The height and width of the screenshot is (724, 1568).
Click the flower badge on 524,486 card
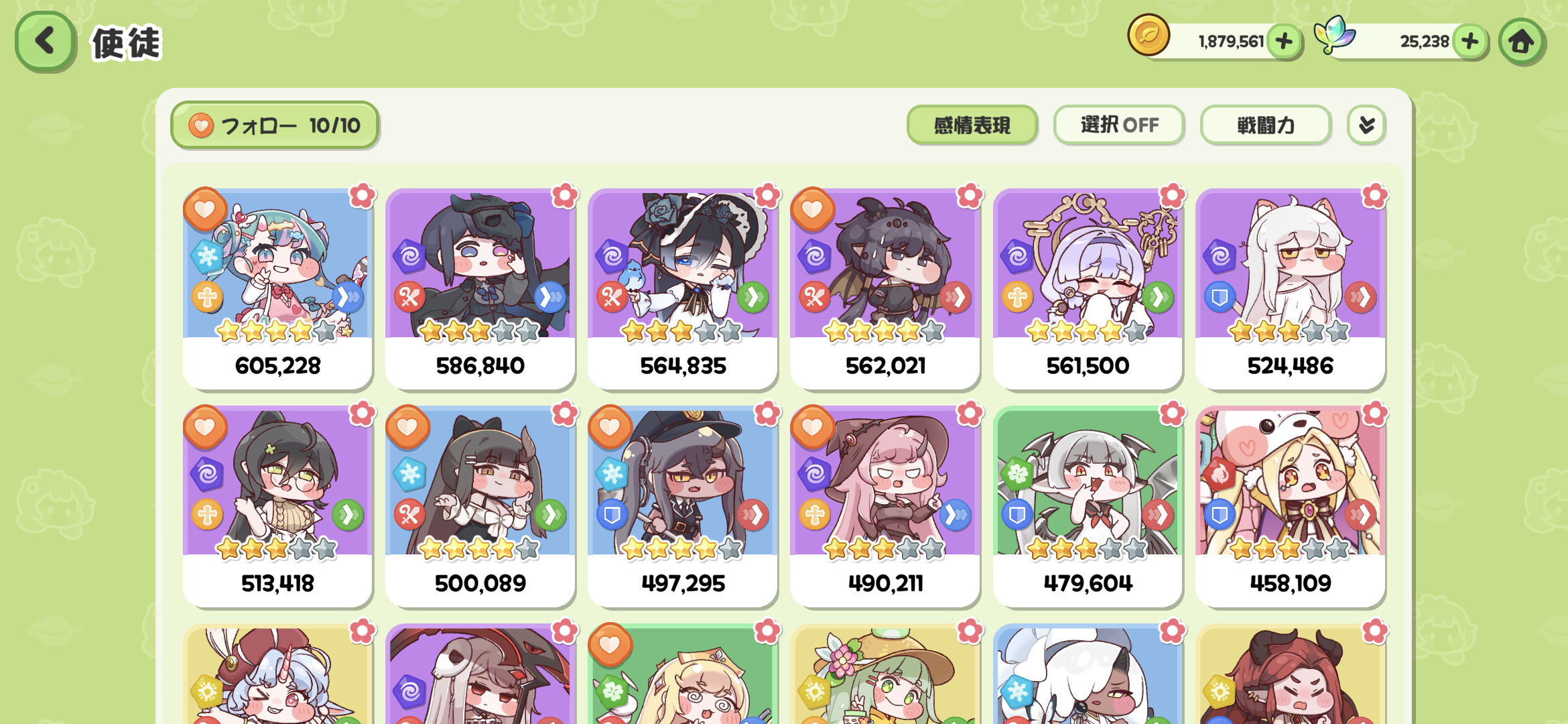[1374, 196]
